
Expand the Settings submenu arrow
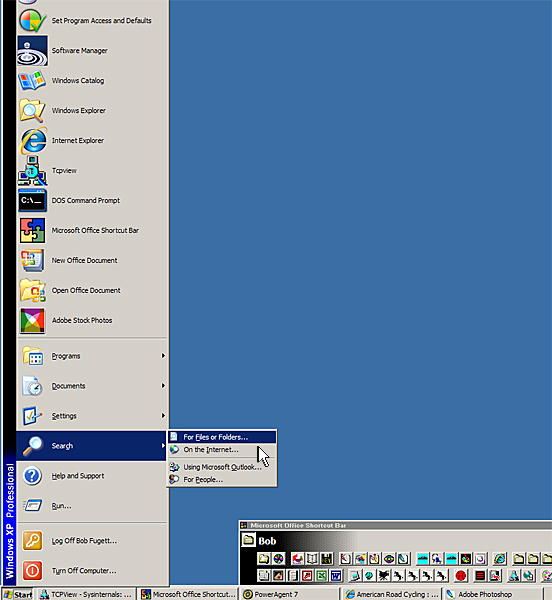click(x=163, y=416)
